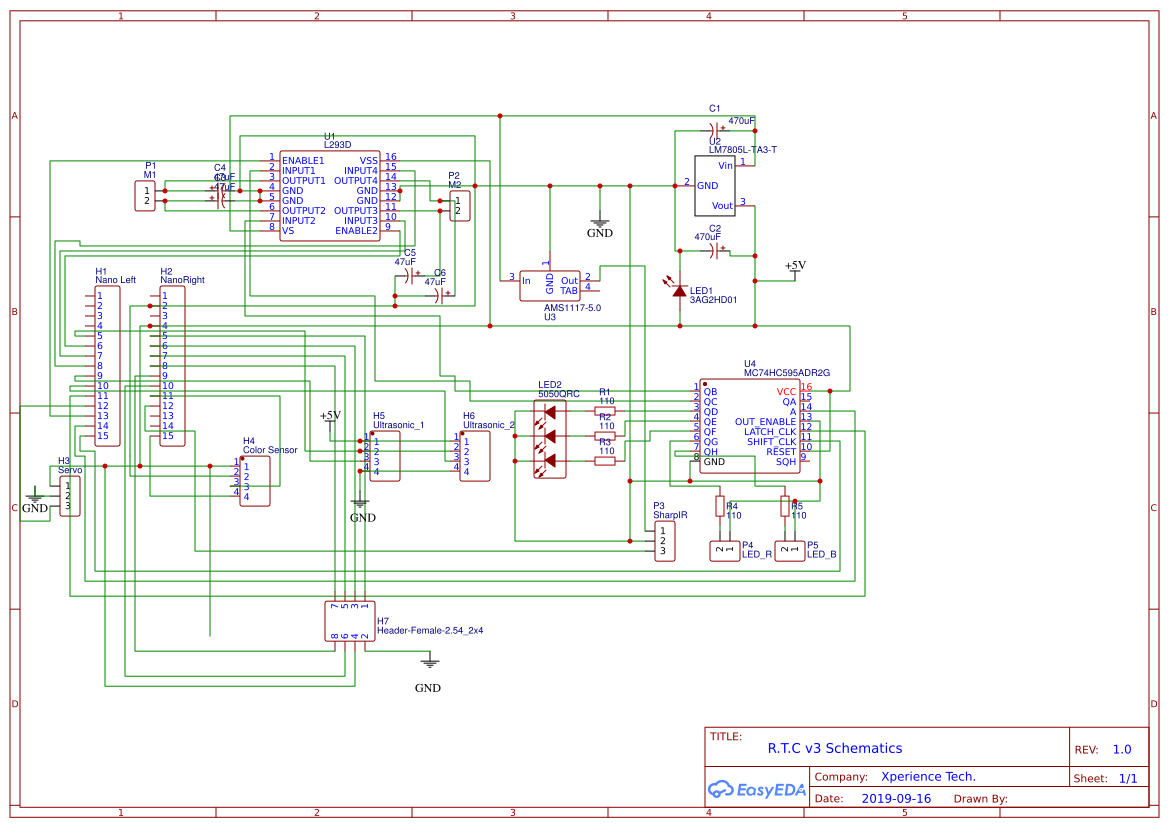Viewport: 1169px width, 828px height.
Task: Click the LM7805L-TA3-T part label
Action: (x=743, y=150)
